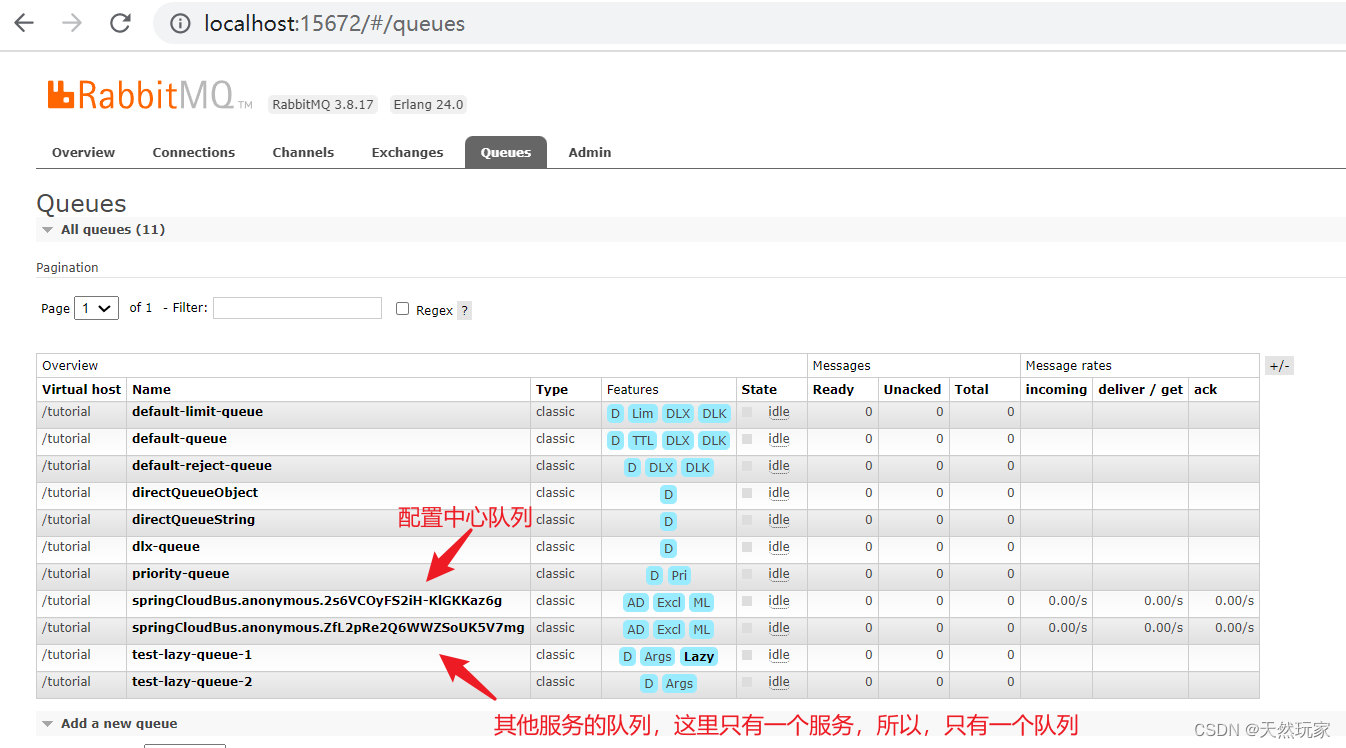Sort by Type column header
This screenshot has width=1346, height=748.
(552, 389)
